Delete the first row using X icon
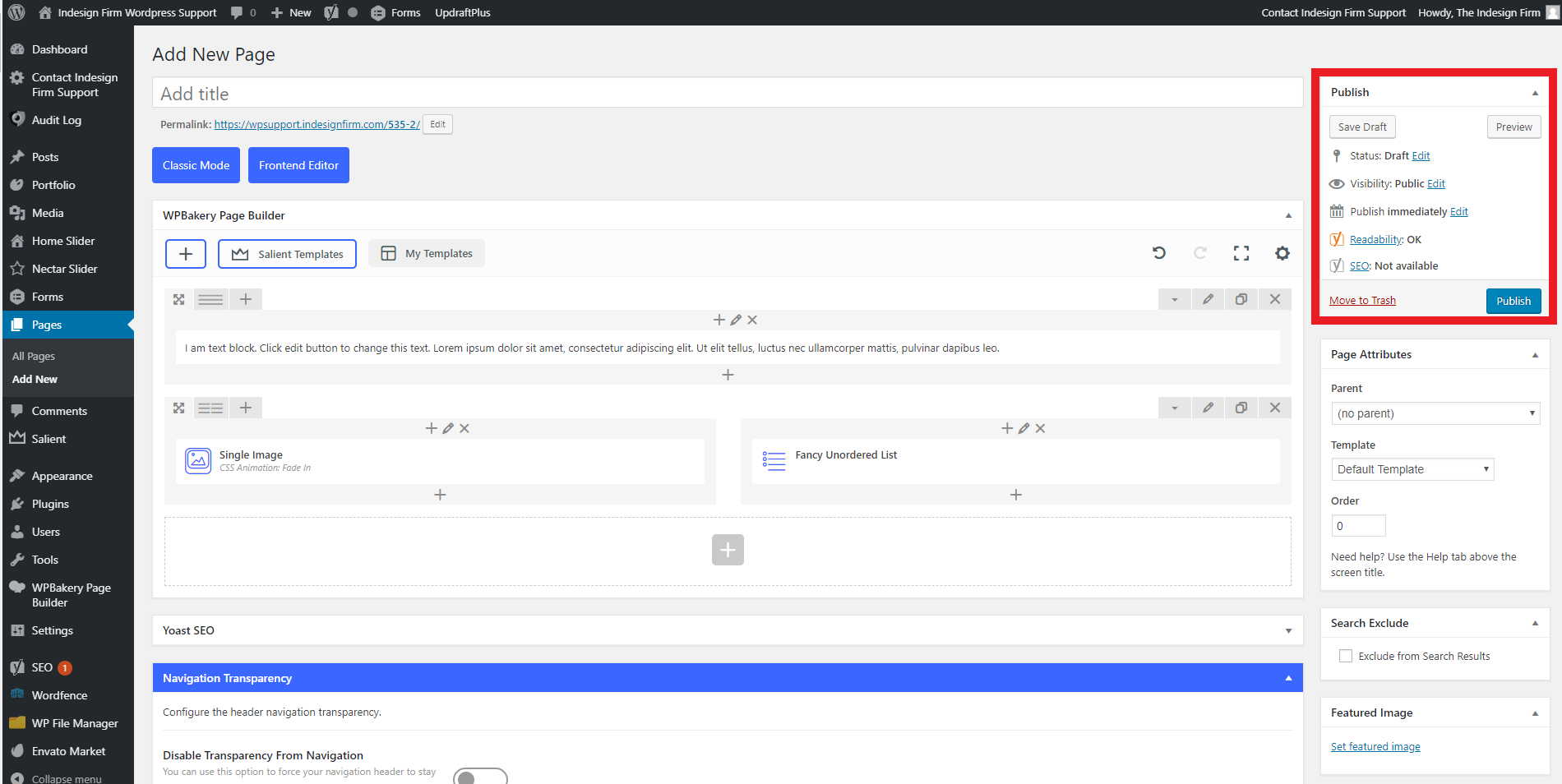 (1275, 299)
